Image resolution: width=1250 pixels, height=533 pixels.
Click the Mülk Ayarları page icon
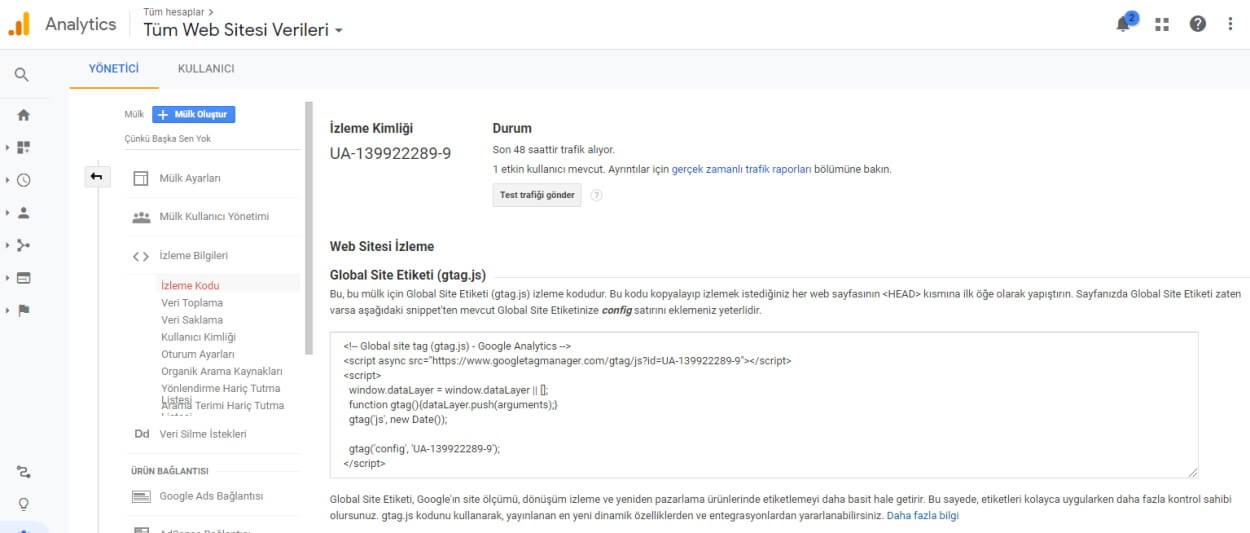point(141,178)
